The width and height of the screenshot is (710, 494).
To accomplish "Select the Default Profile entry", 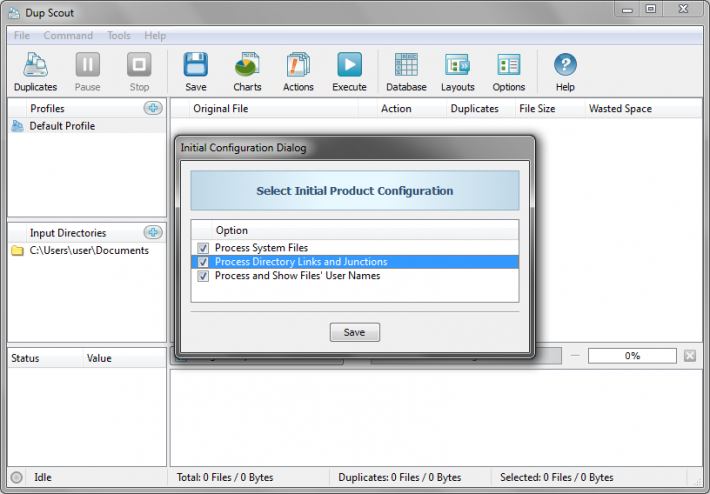I will 87,126.
